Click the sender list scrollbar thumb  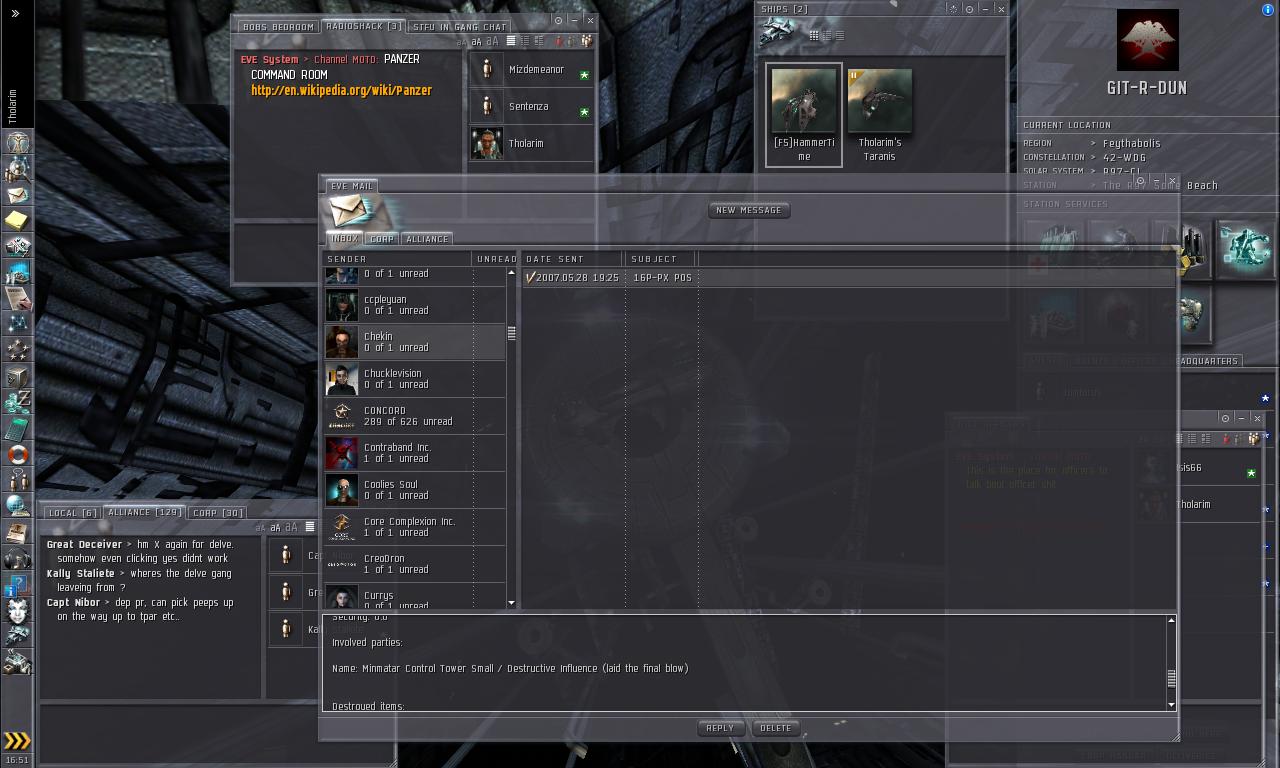pos(512,333)
